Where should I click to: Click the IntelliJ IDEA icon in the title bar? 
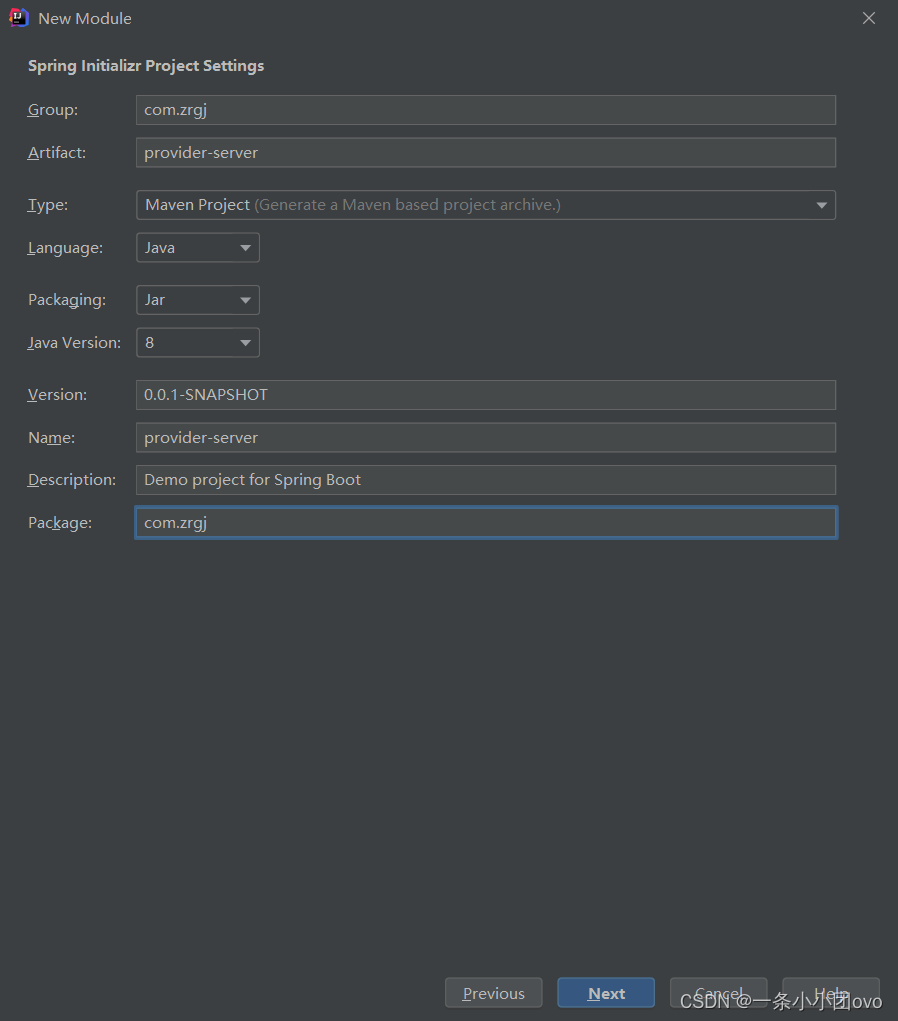18,17
